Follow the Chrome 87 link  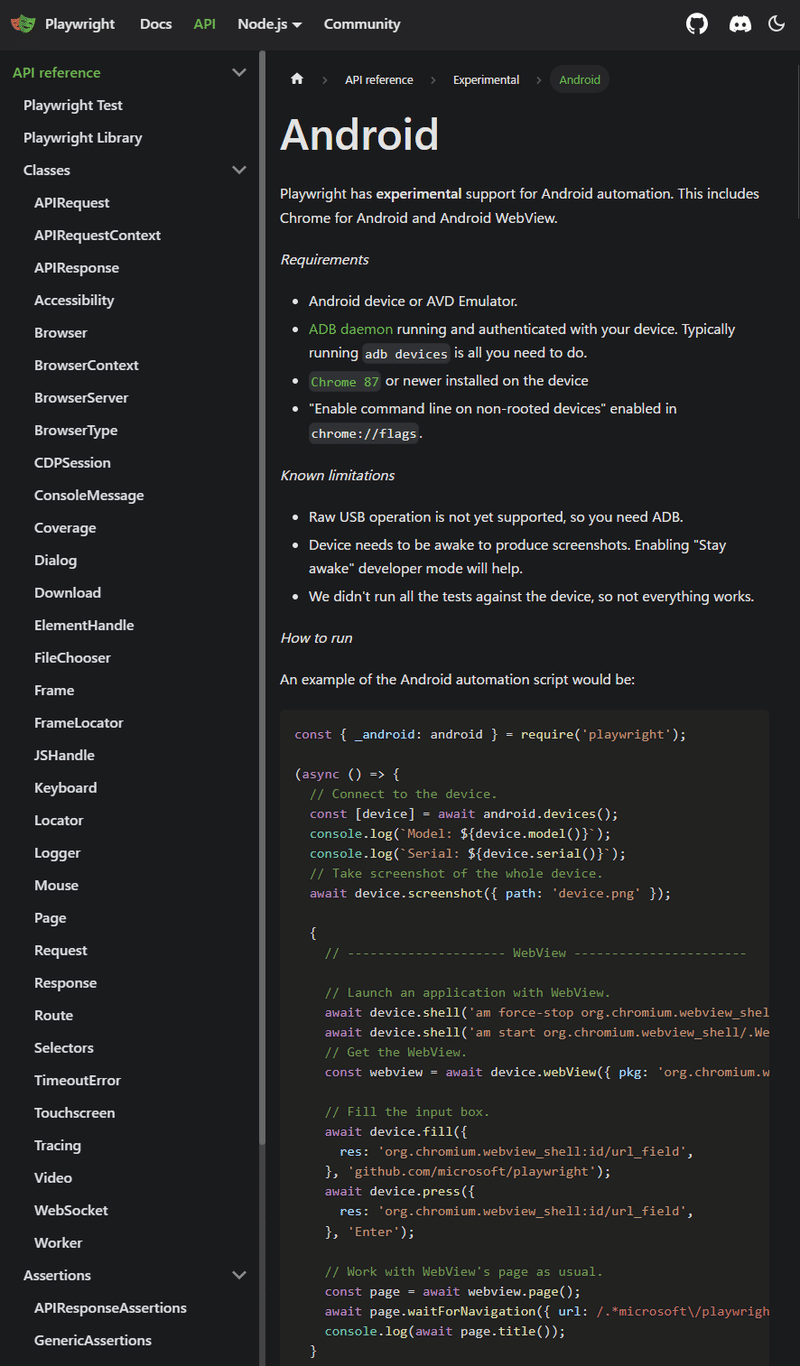[x=345, y=381]
